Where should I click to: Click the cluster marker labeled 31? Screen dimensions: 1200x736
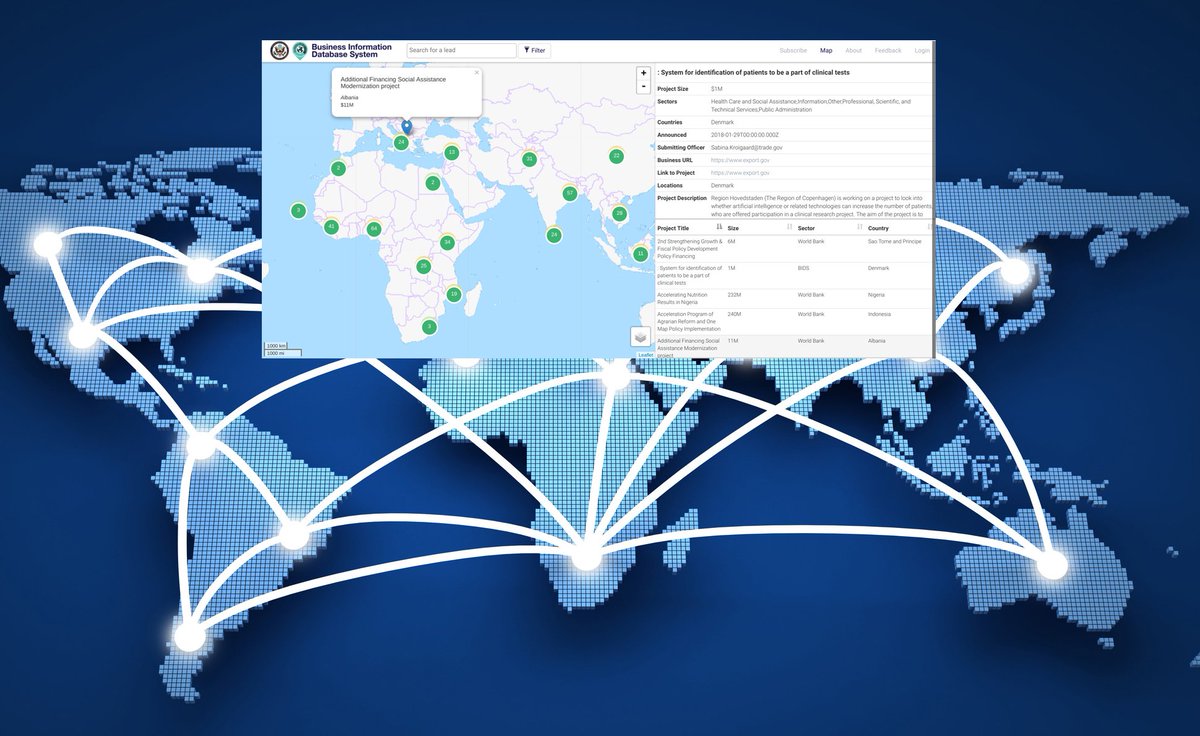[x=530, y=159]
